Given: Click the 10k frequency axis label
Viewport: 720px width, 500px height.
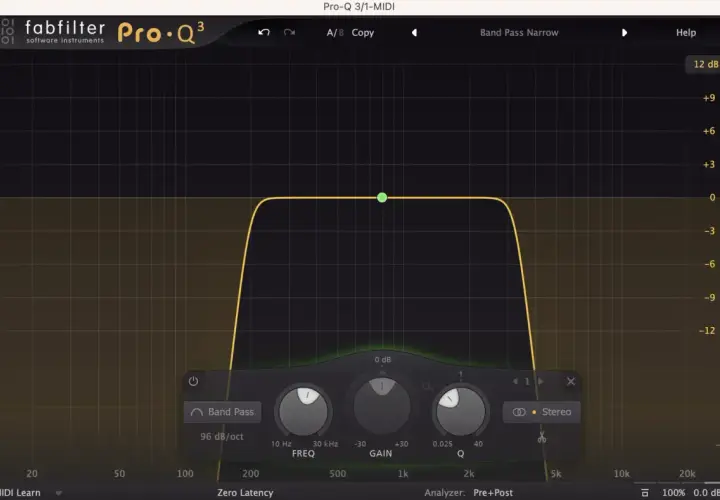Looking at the screenshot, I should (x=621, y=473).
